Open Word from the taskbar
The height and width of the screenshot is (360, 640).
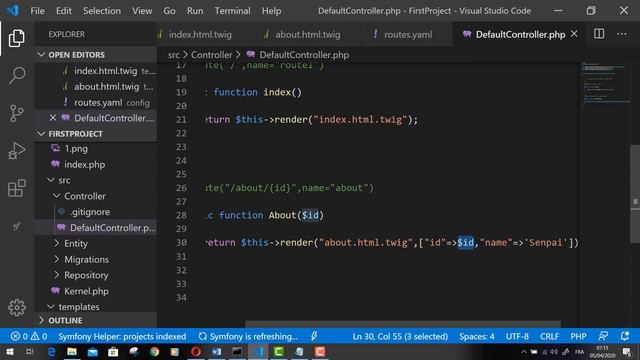(x=216, y=352)
